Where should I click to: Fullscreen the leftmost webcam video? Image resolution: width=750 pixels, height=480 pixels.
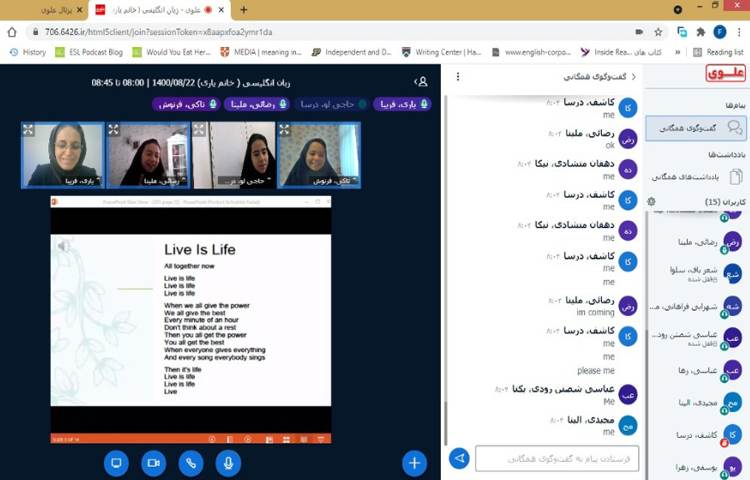coord(28,130)
